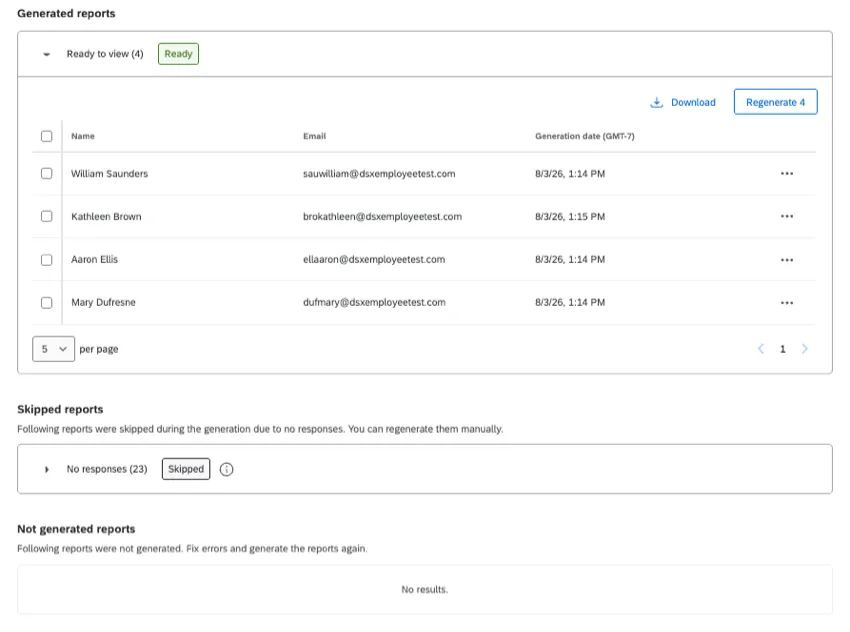Expand the No responses (23) section
Image resolution: width=850 pixels, height=632 pixels.
(47, 469)
